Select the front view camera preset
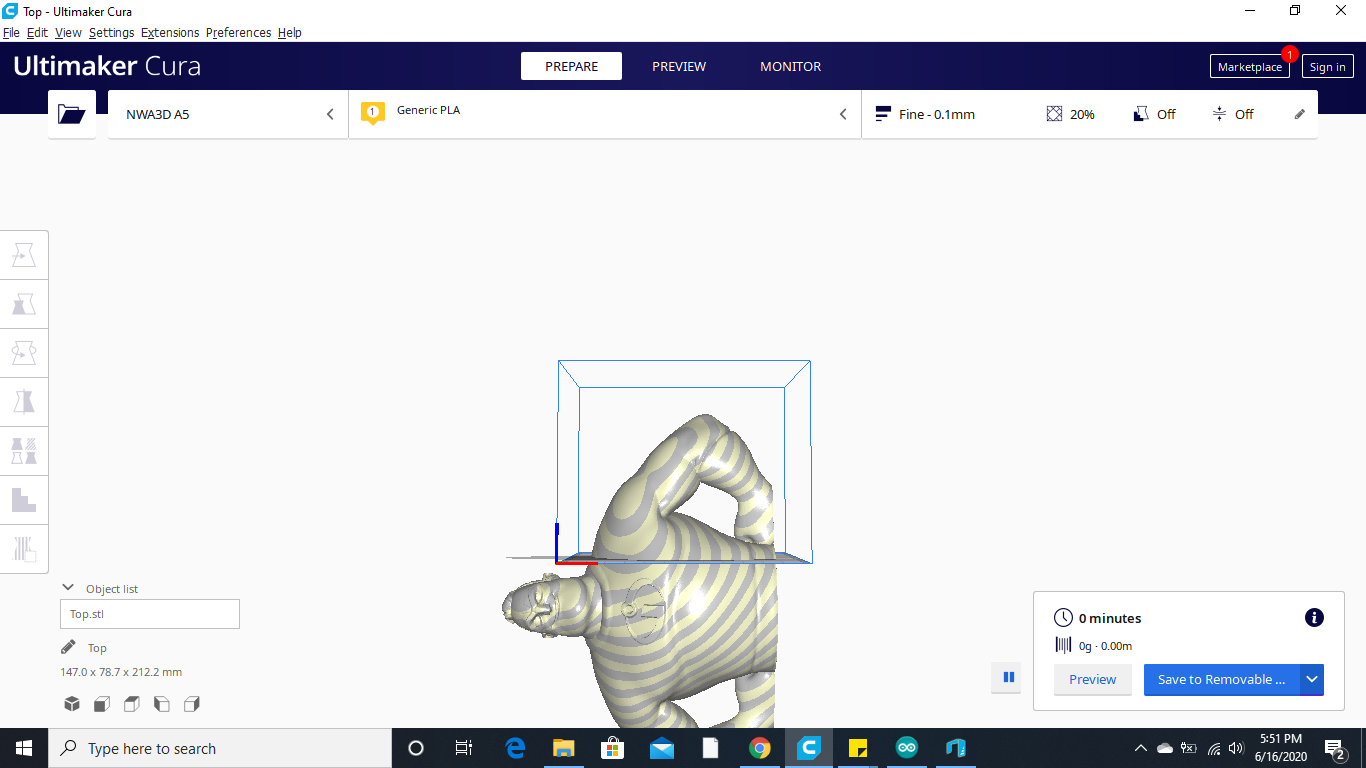This screenshot has width=1366, height=768. pos(101,704)
